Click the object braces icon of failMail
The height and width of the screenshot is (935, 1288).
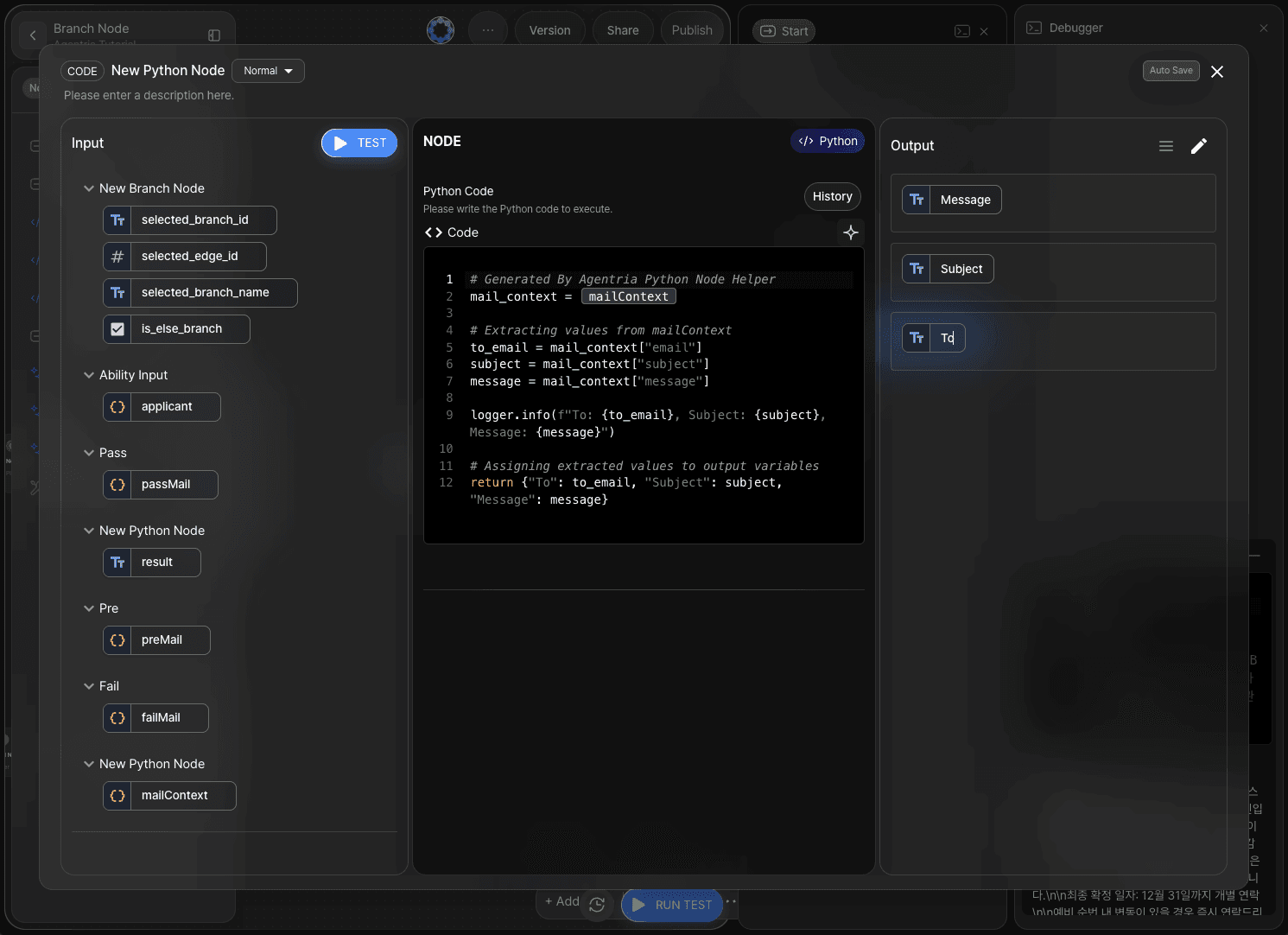tap(117, 718)
